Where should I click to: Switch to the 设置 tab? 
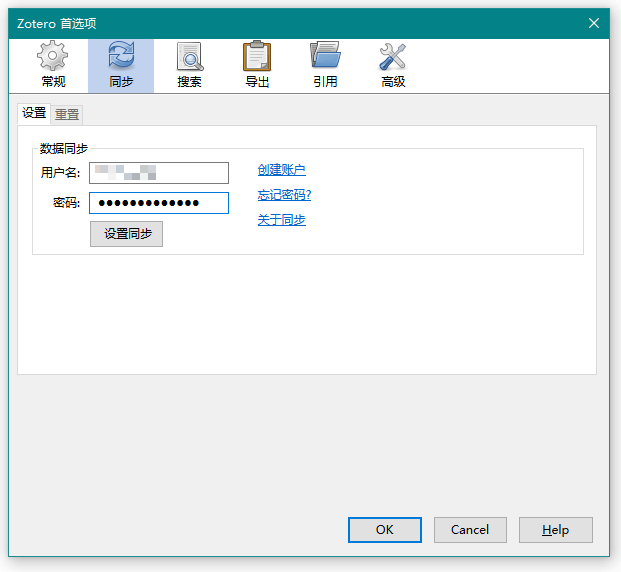point(34,113)
